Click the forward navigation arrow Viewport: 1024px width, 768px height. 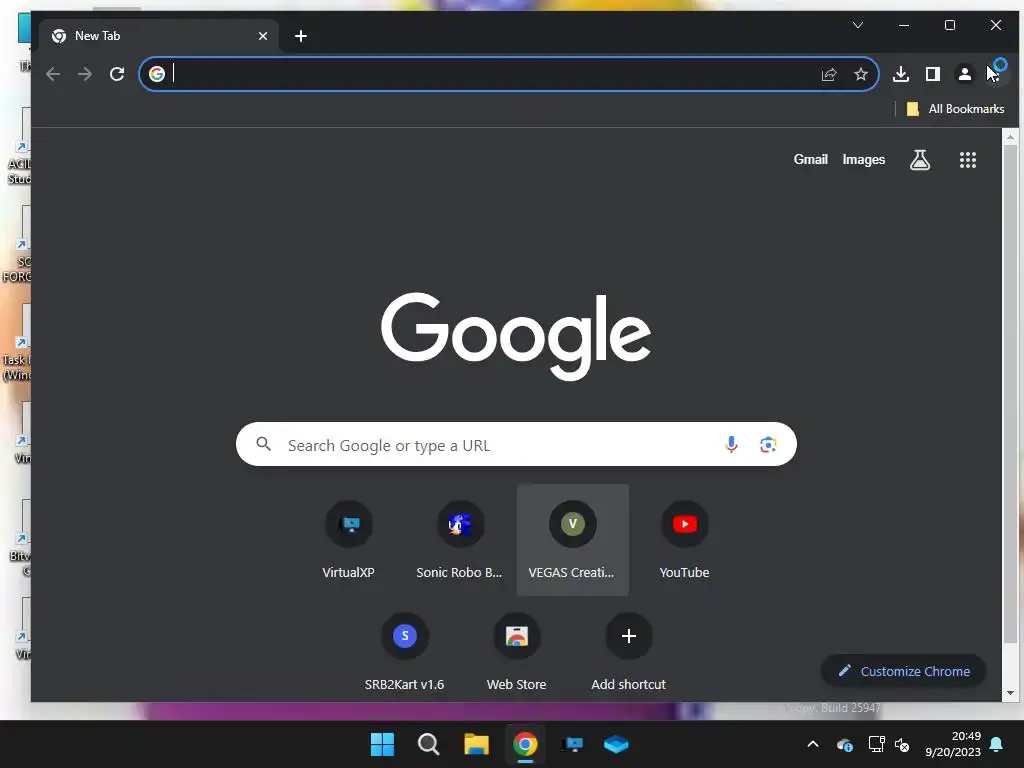pos(85,74)
